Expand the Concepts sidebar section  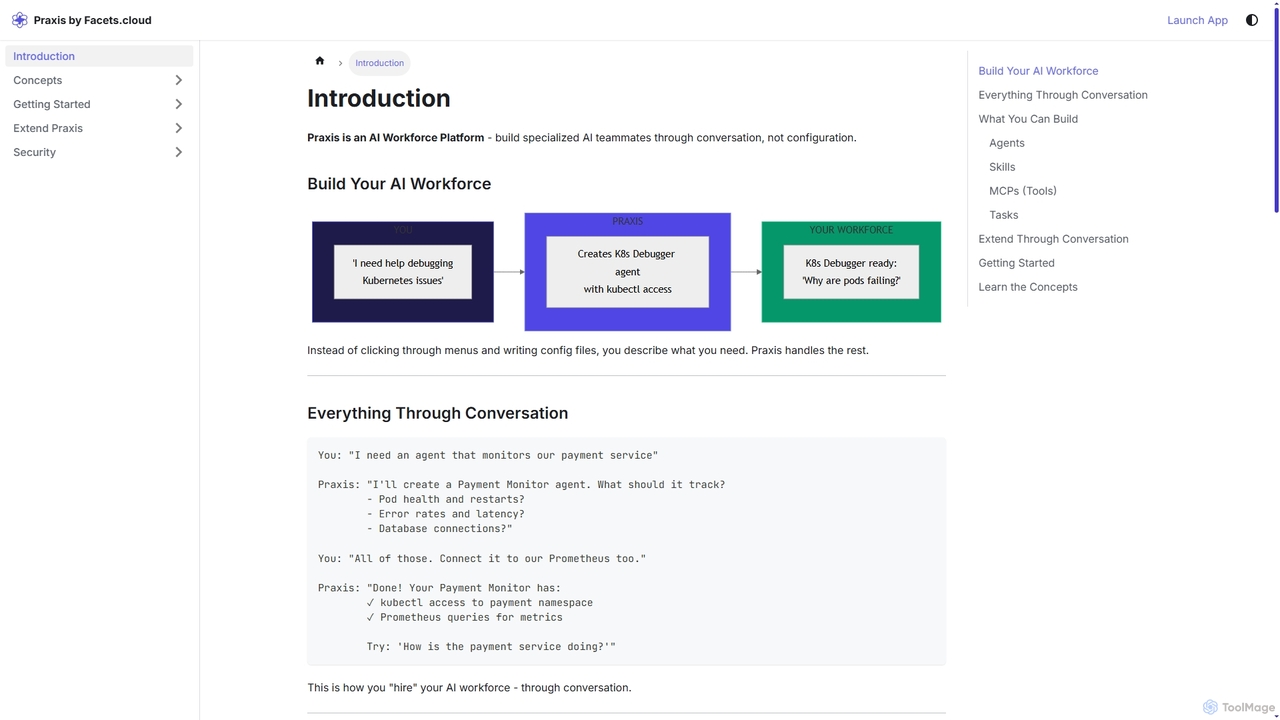coord(179,80)
